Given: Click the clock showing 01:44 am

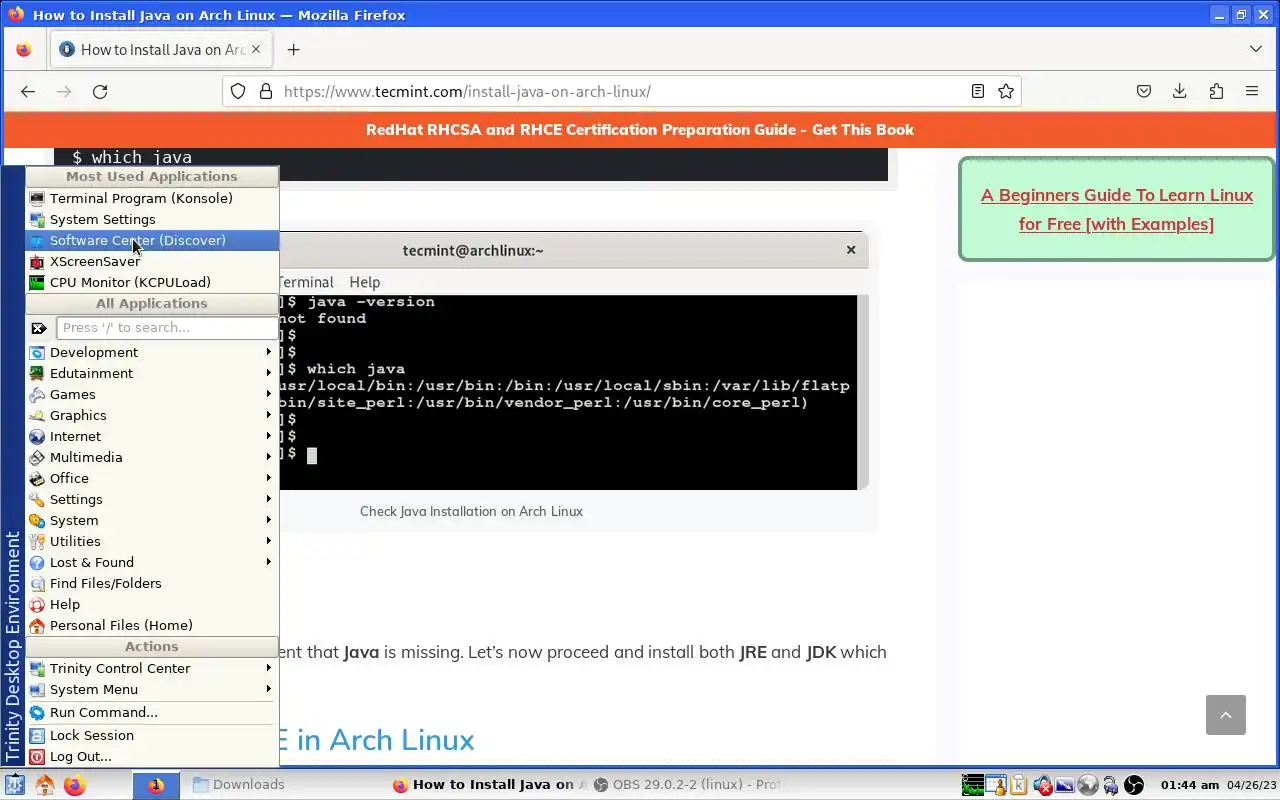Looking at the screenshot, I should pyautogui.click(x=1190, y=785).
